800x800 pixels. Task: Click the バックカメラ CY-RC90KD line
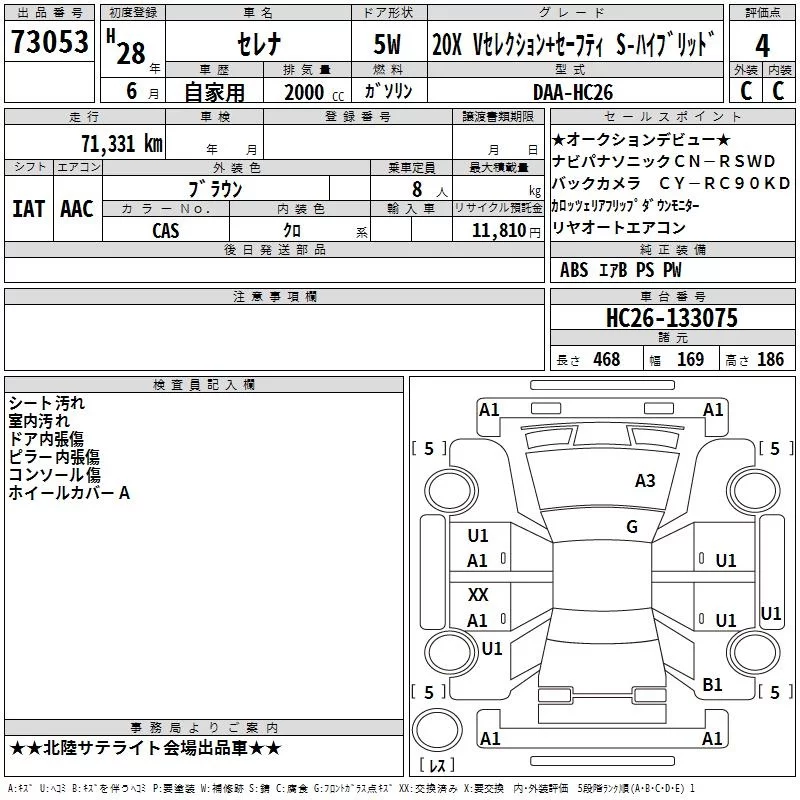click(x=671, y=183)
